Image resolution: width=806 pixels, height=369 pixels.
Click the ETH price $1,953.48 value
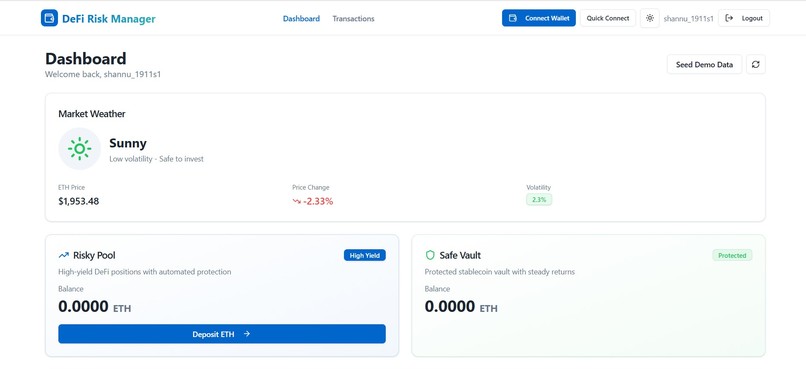pos(79,201)
